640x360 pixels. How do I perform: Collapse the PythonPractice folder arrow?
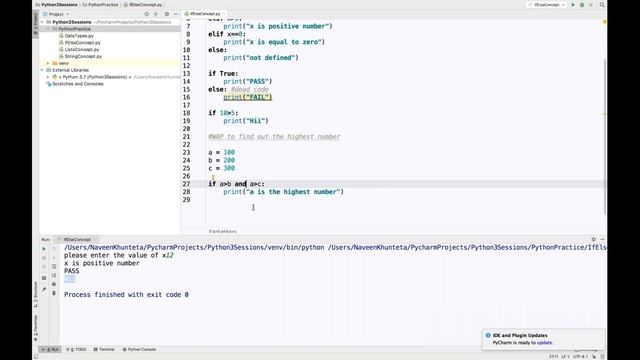pos(48,29)
